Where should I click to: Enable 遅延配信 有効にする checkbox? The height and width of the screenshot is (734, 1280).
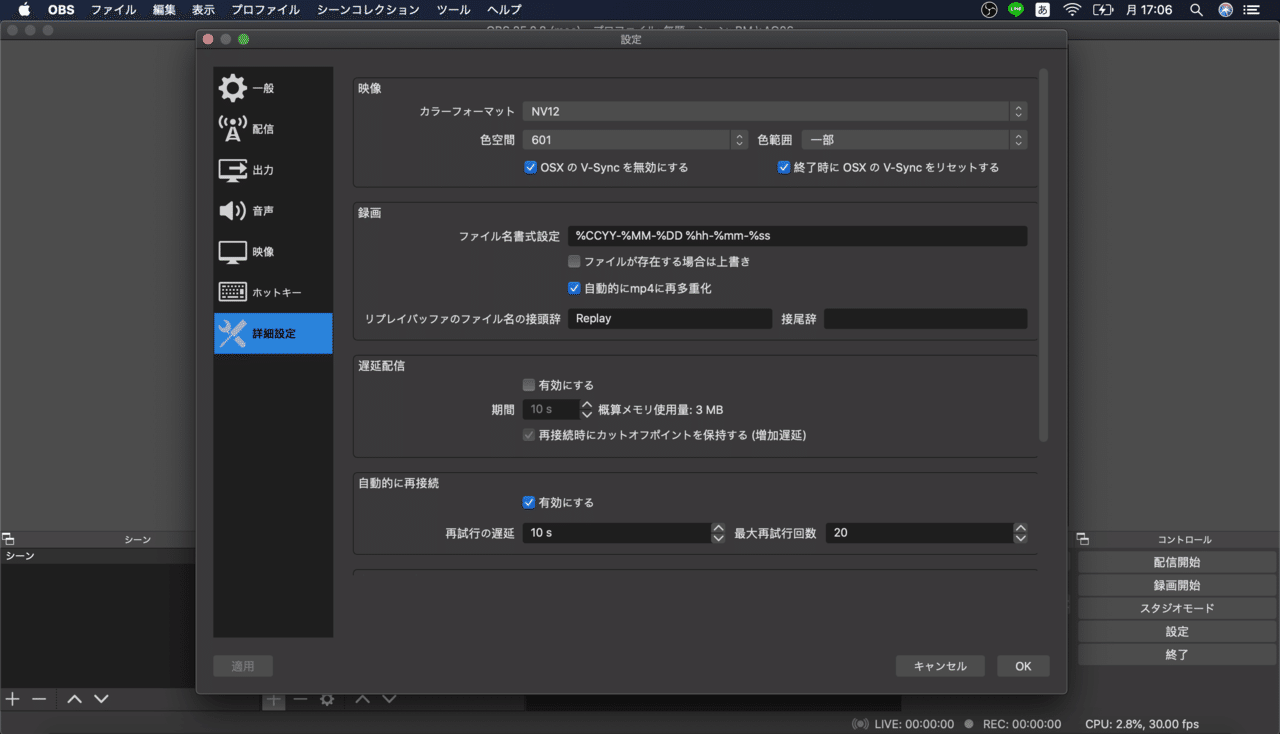(x=529, y=385)
